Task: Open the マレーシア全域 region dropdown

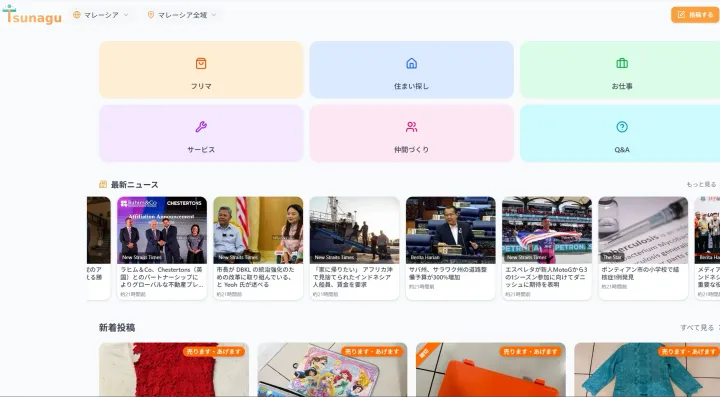Action: coord(182,15)
